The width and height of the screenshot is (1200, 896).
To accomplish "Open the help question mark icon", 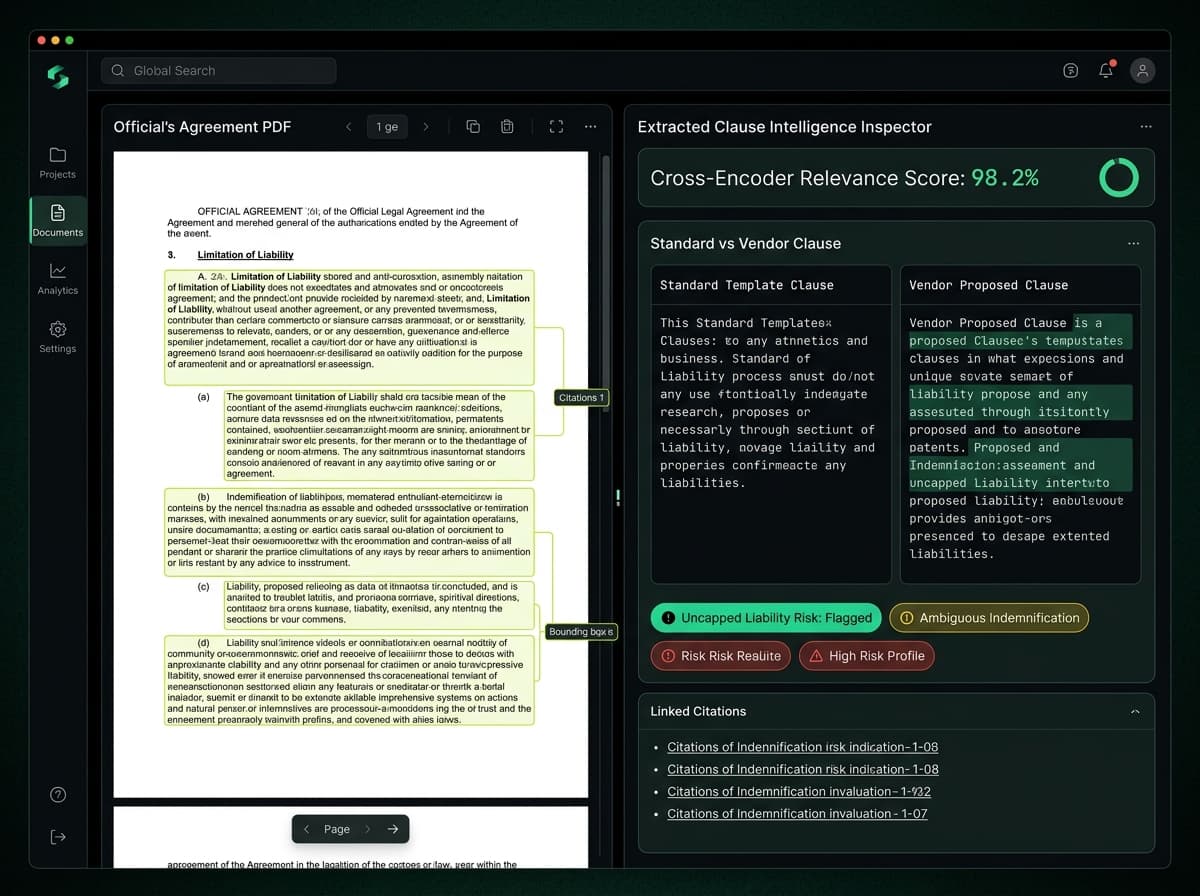I will pos(58,795).
